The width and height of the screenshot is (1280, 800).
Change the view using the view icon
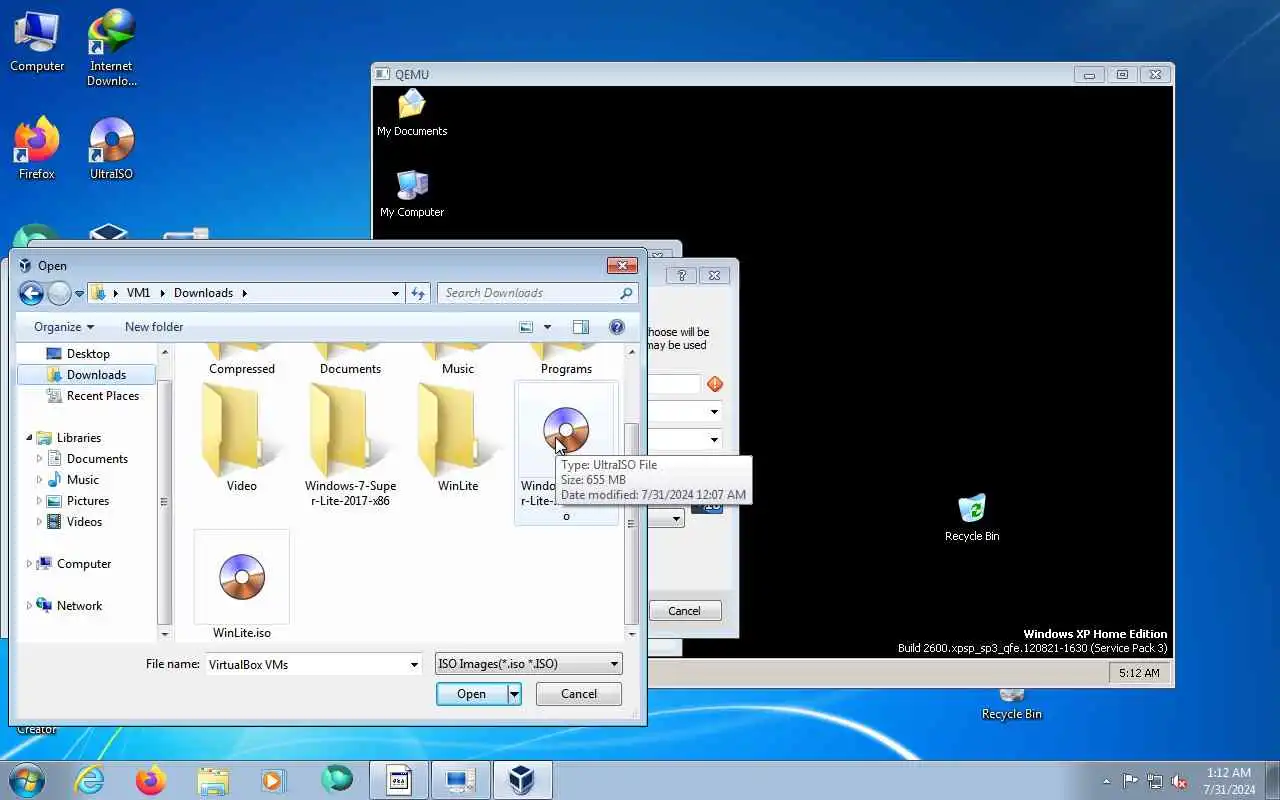pos(526,327)
